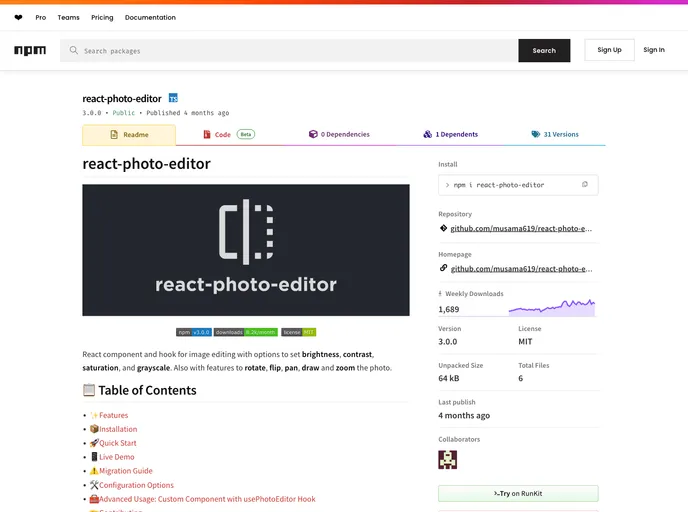Click the License value MIT
688x512 pixels.
pyautogui.click(x=525, y=341)
